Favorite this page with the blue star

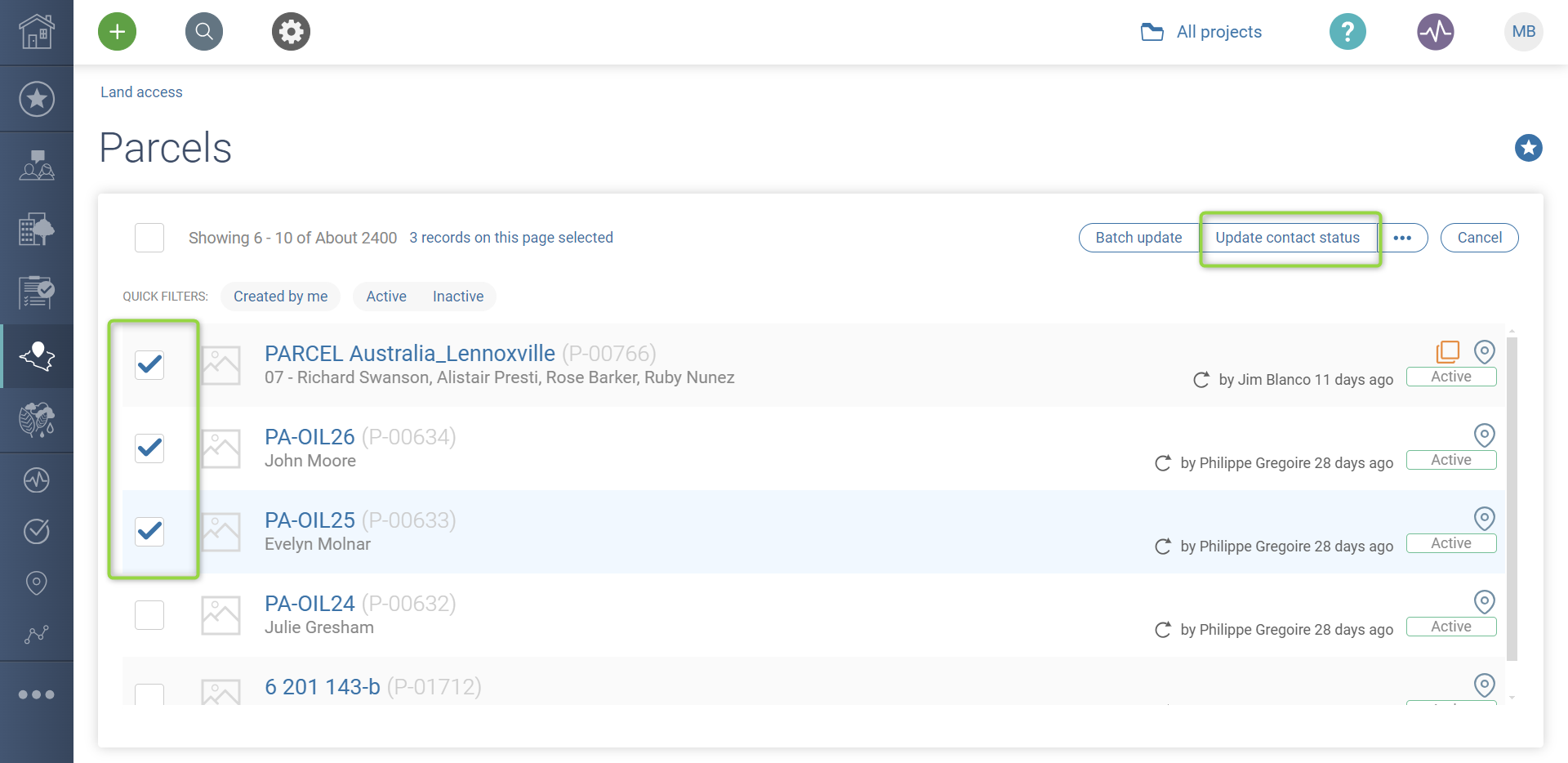tap(1528, 148)
